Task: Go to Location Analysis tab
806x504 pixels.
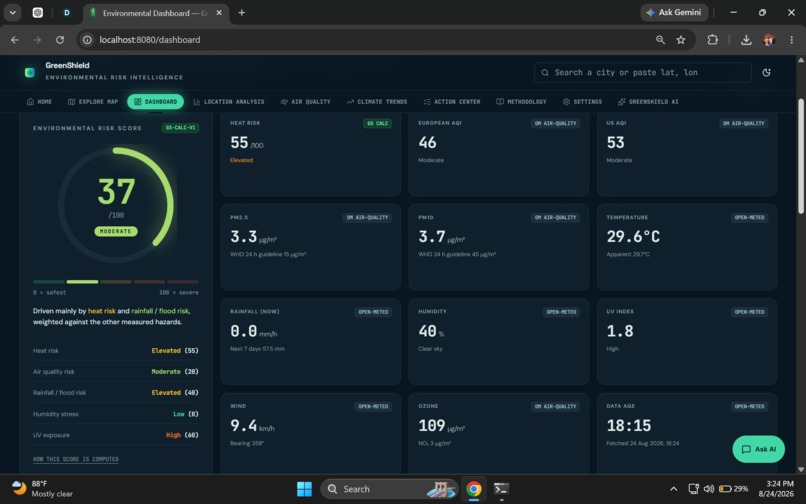Action: tap(229, 102)
